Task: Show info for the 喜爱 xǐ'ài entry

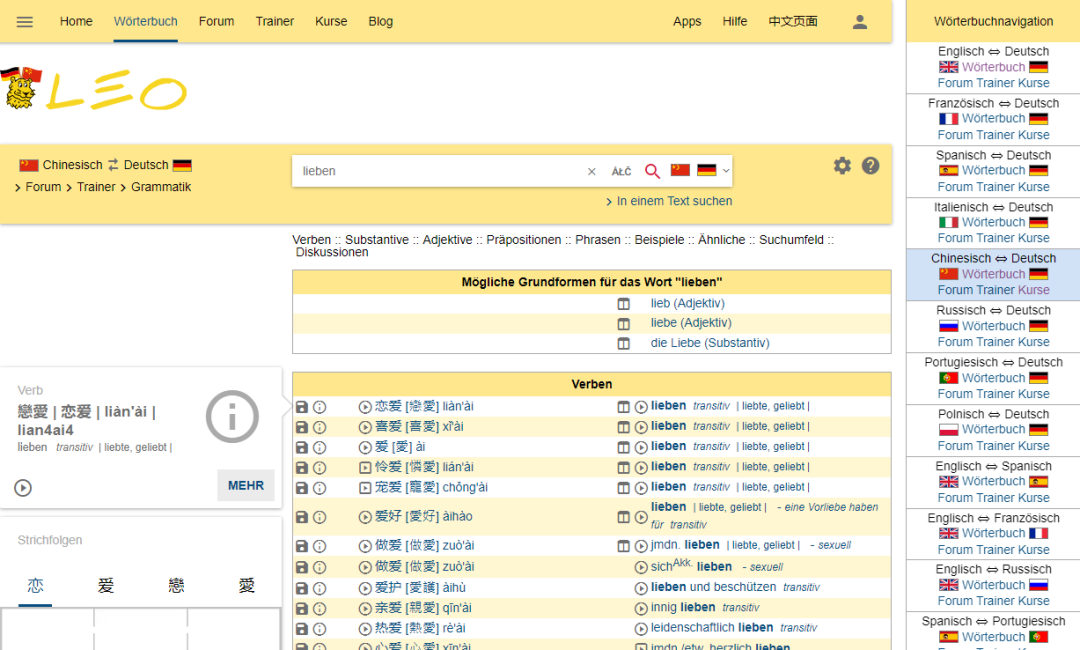Action: tap(320, 427)
